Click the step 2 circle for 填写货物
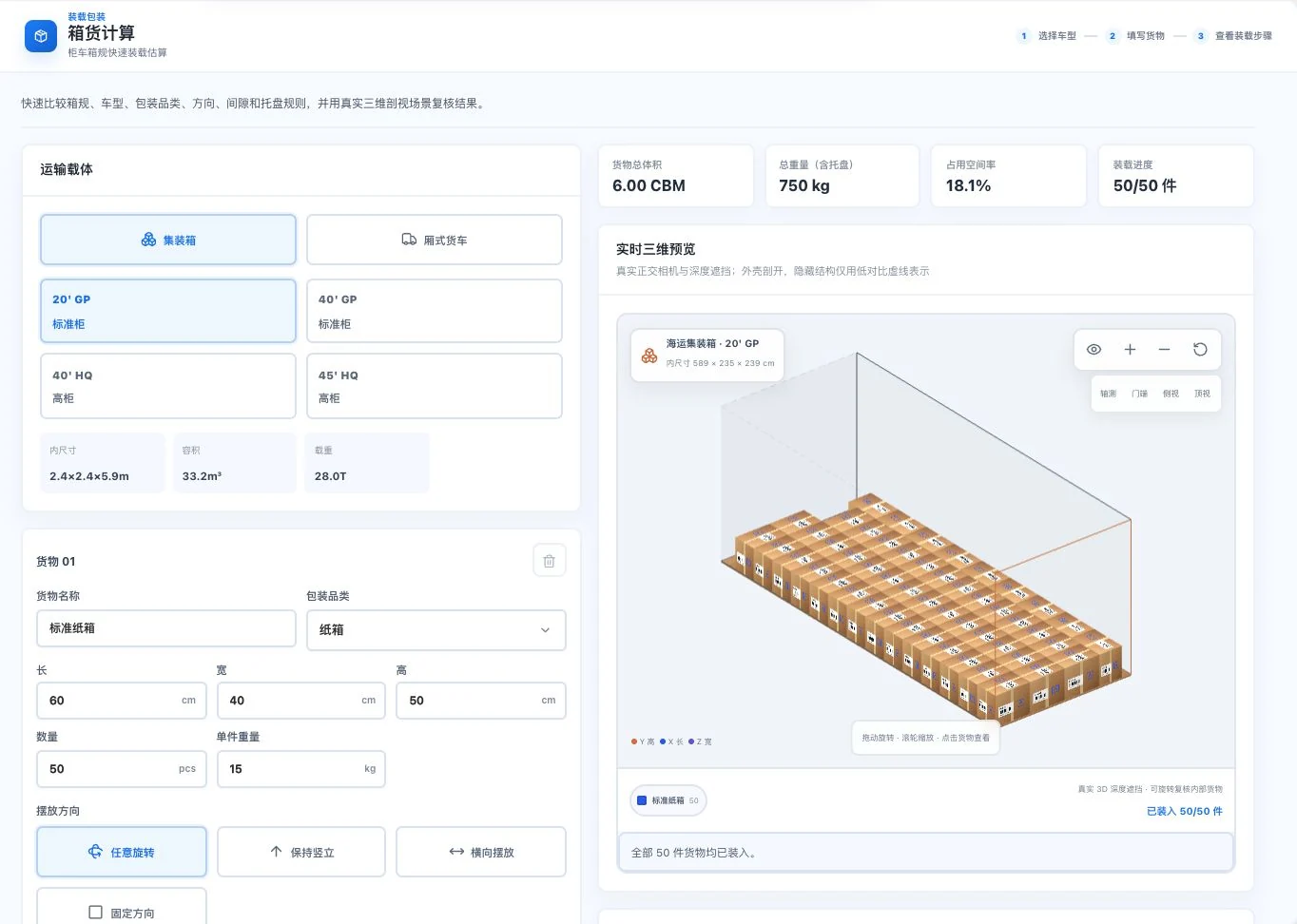Screen dimensions: 1297x924 (x=1113, y=36)
